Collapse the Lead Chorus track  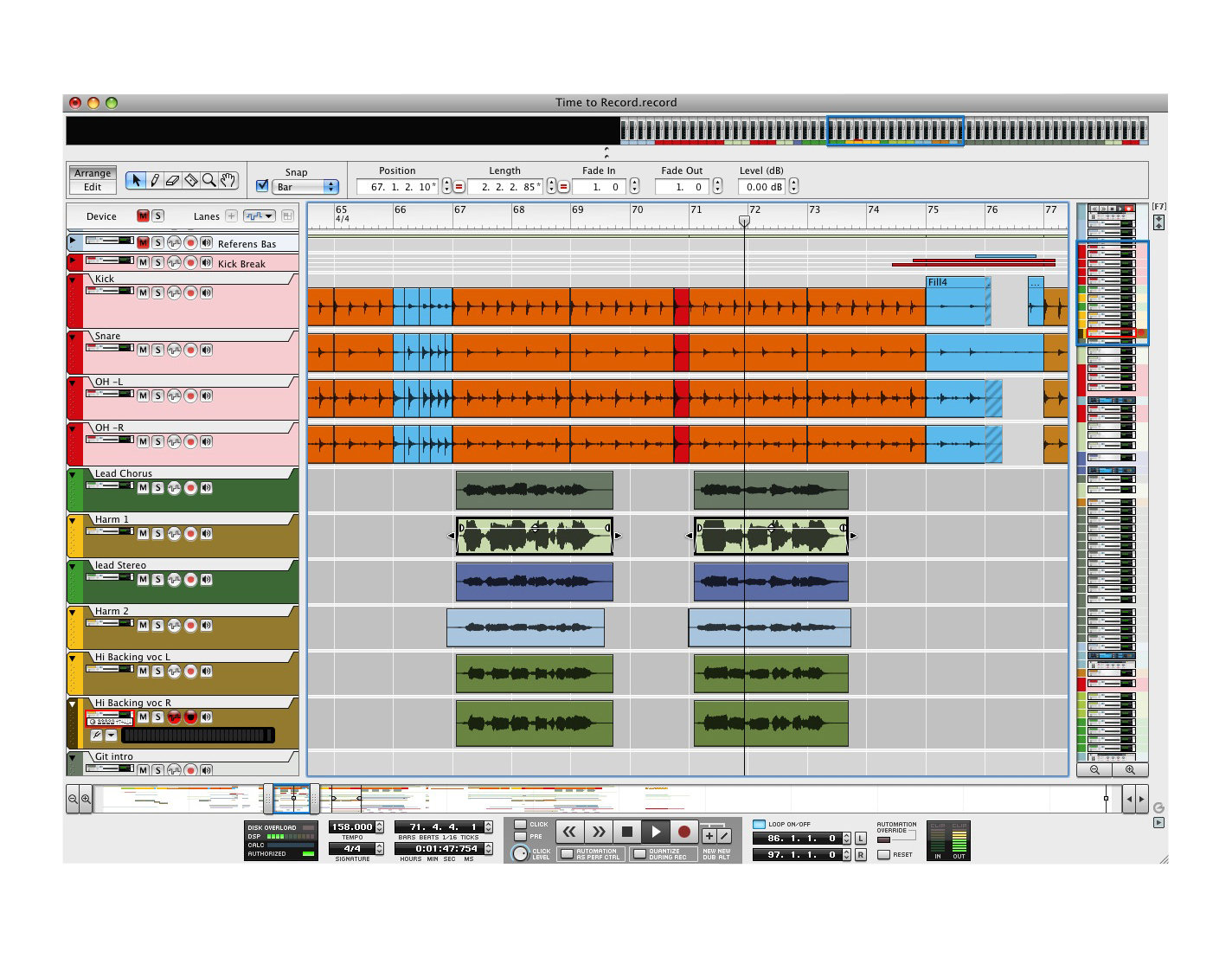point(73,474)
